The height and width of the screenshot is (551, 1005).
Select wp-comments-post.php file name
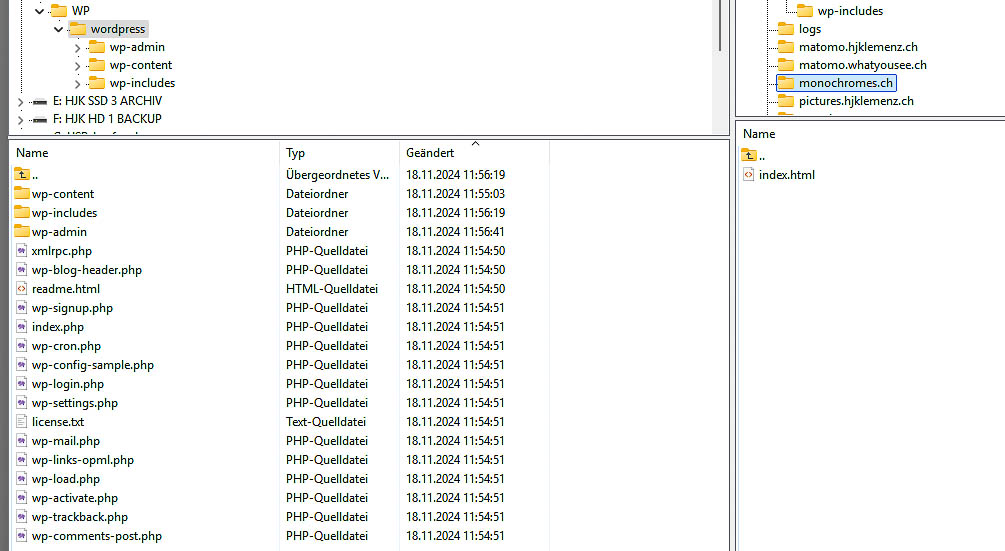97,536
